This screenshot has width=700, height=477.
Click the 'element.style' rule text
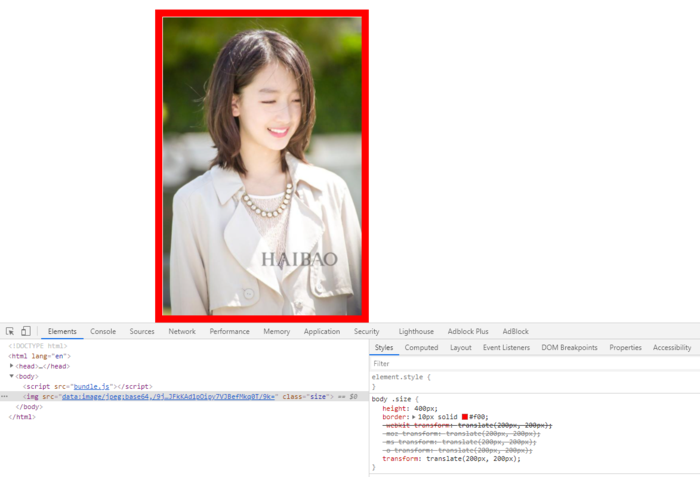tap(397, 377)
